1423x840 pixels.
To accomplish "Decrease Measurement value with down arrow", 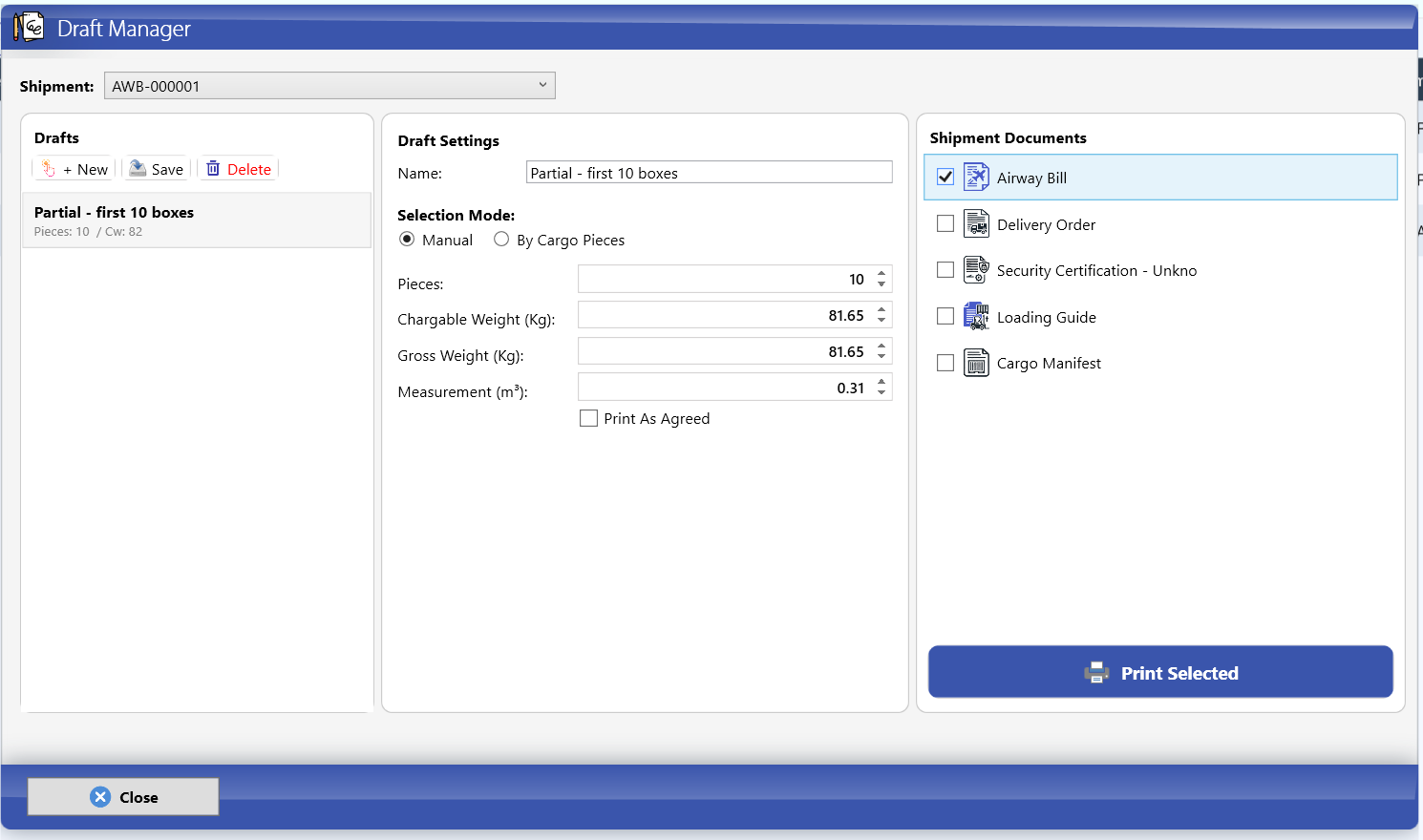I will (881, 393).
